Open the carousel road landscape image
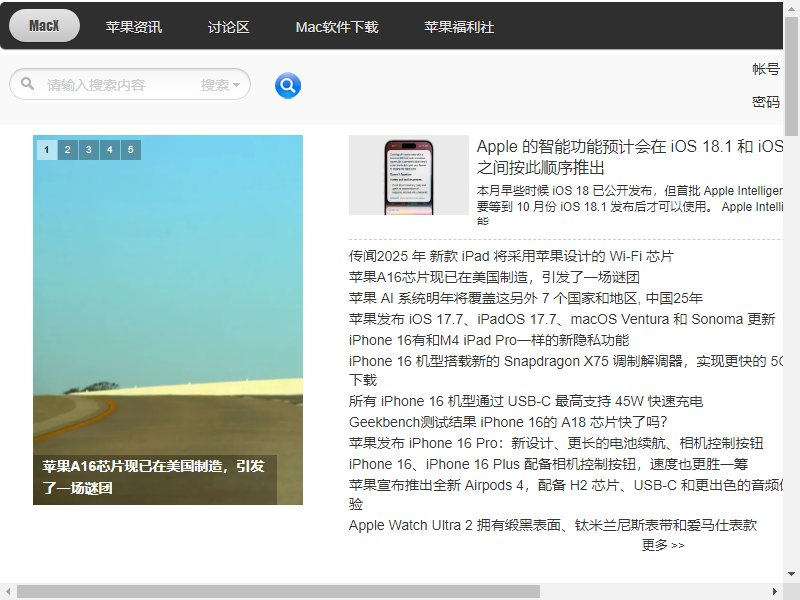The height and width of the screenshot is (600, 800). pos(168,306)
